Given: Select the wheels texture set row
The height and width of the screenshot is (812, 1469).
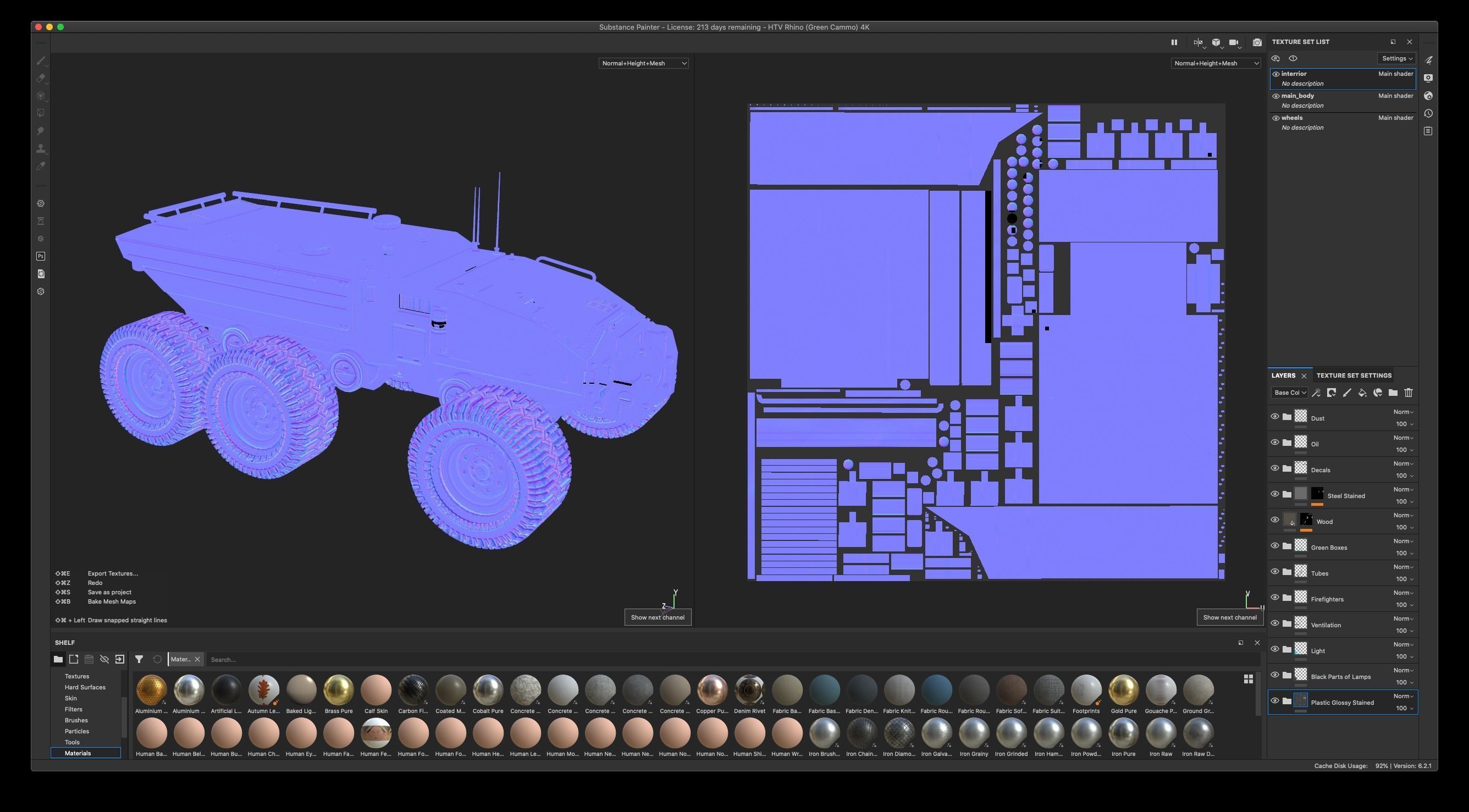Looking at the screenshot, I should tap(1343, 123).
